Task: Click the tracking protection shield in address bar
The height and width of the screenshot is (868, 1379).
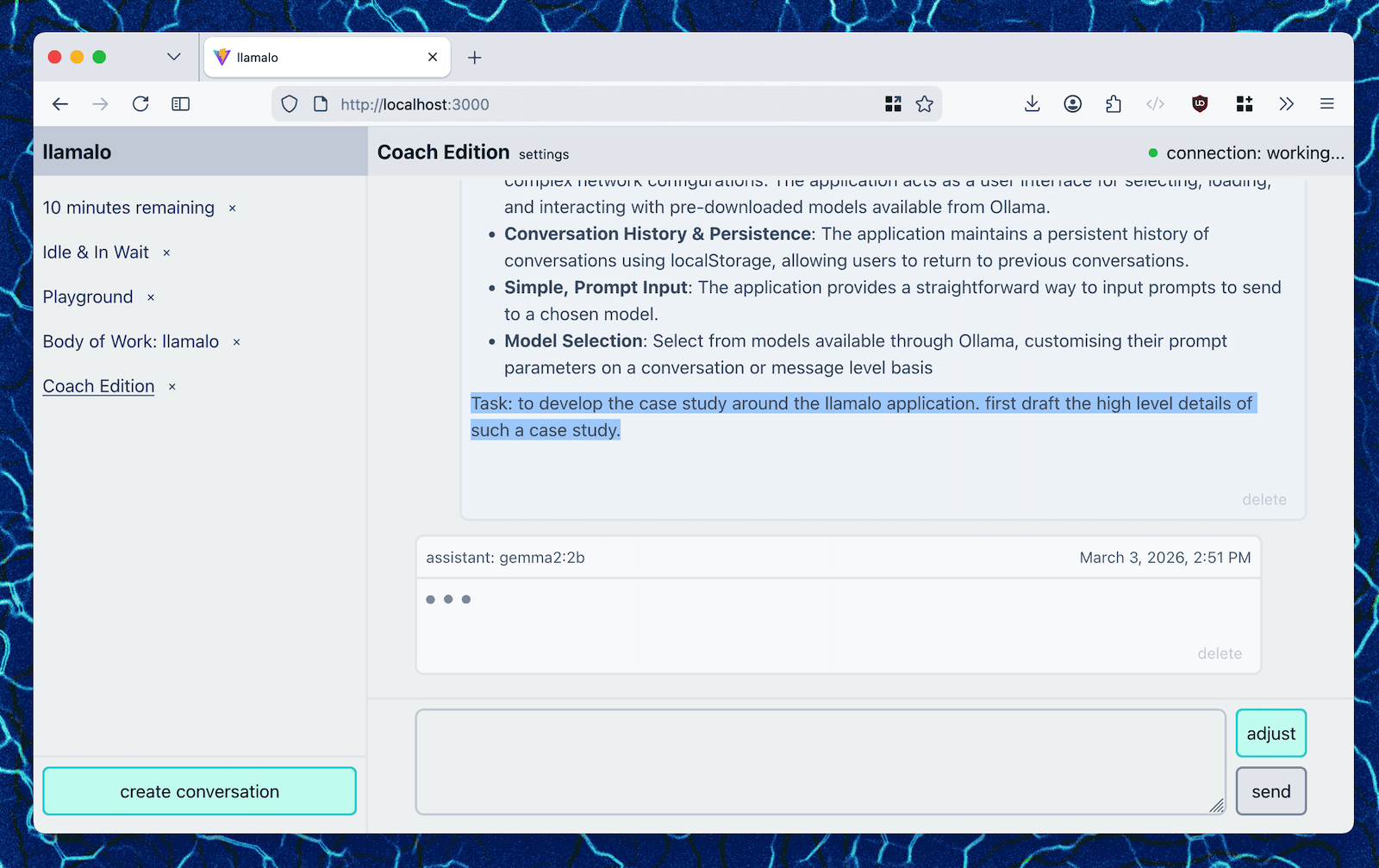Action: tap(289, 103)
